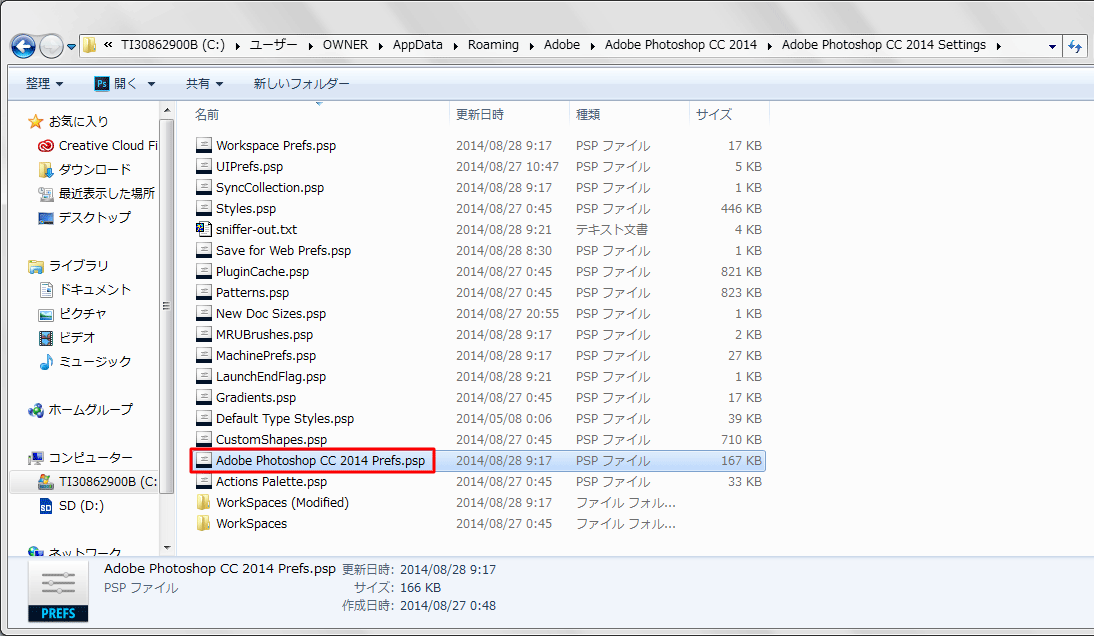
Task: Go back with the blue Back arrow
Action: [x=23, y=47]
